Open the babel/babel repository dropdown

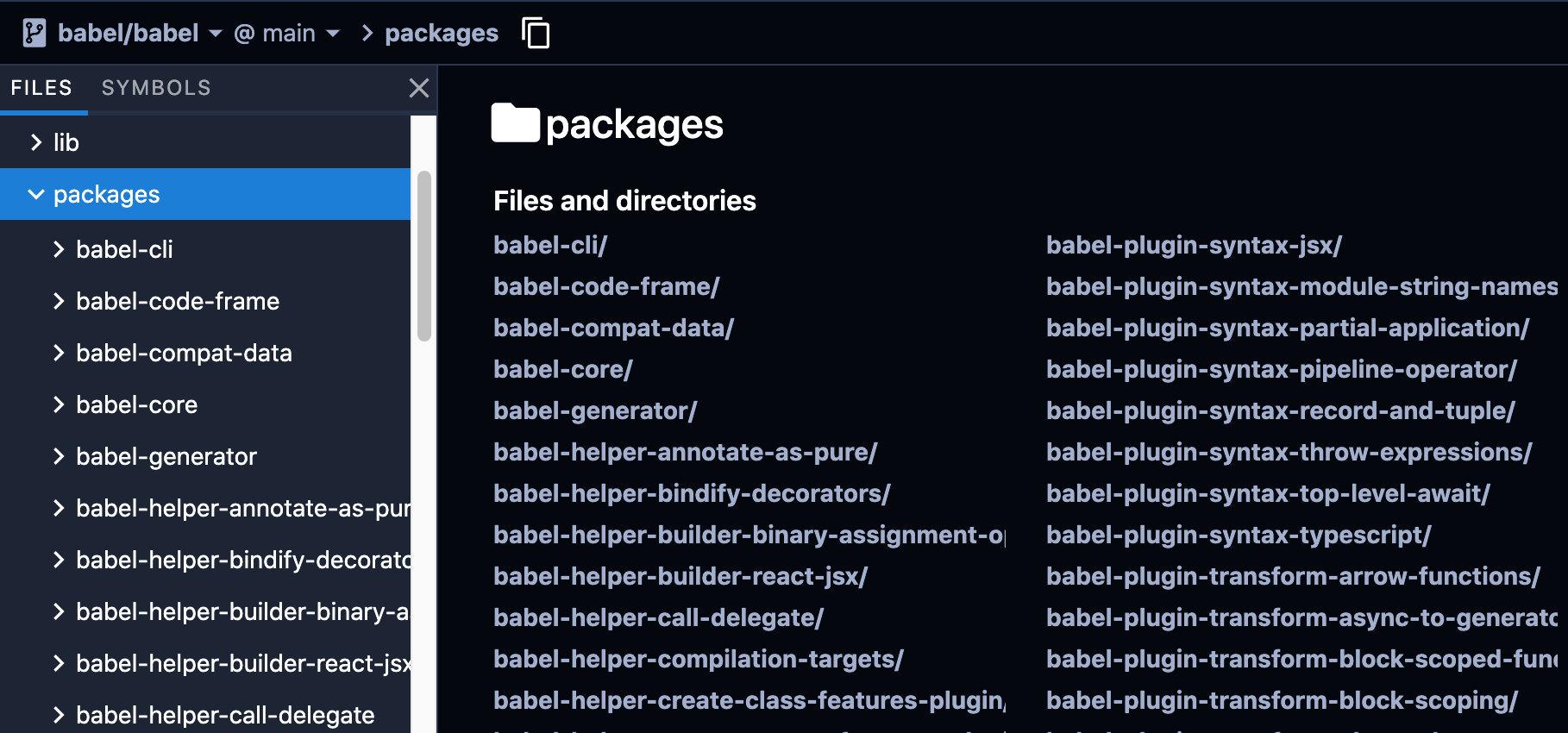(x=140, y=34)
